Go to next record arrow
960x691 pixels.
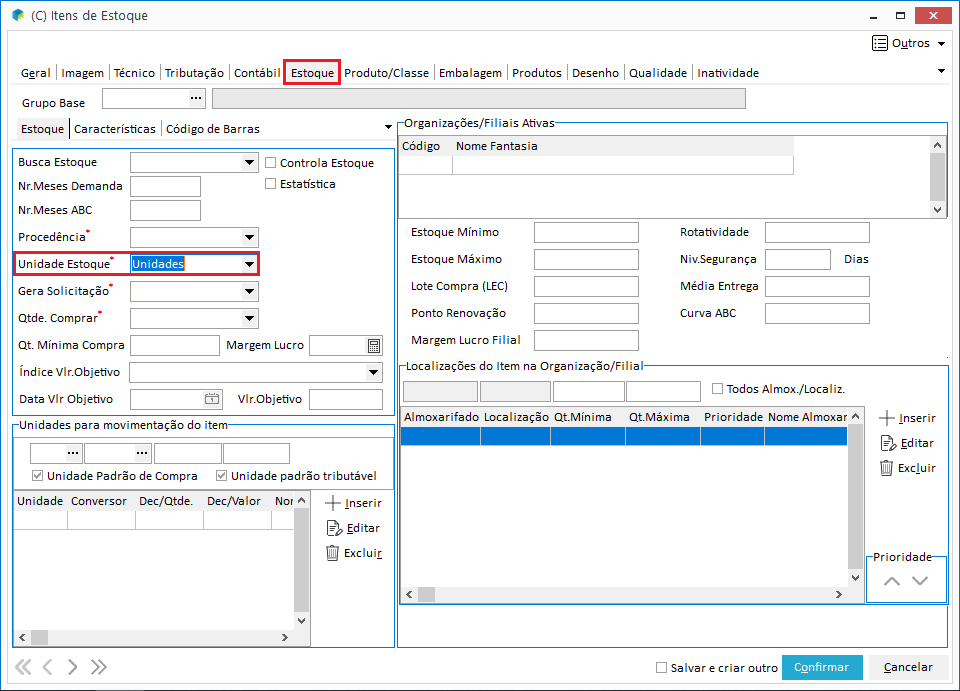[x=72, y=667]
